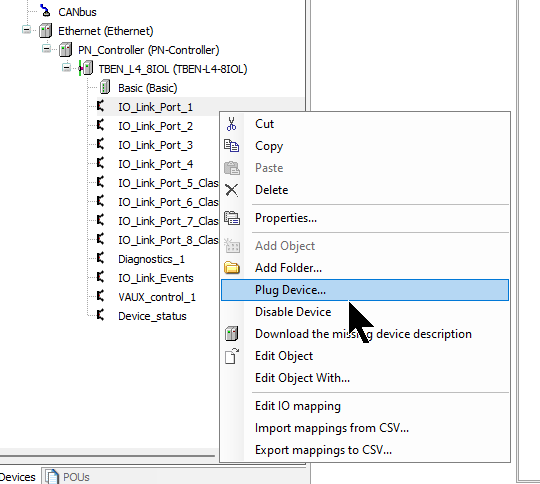Choose Import mappings from CSV...

coord(365,428)
